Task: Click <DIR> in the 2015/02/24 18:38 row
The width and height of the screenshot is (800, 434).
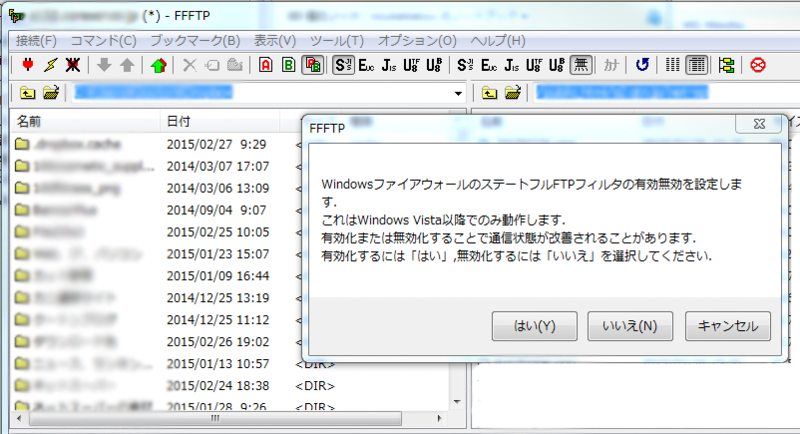Action: click(x=315, y=386)
